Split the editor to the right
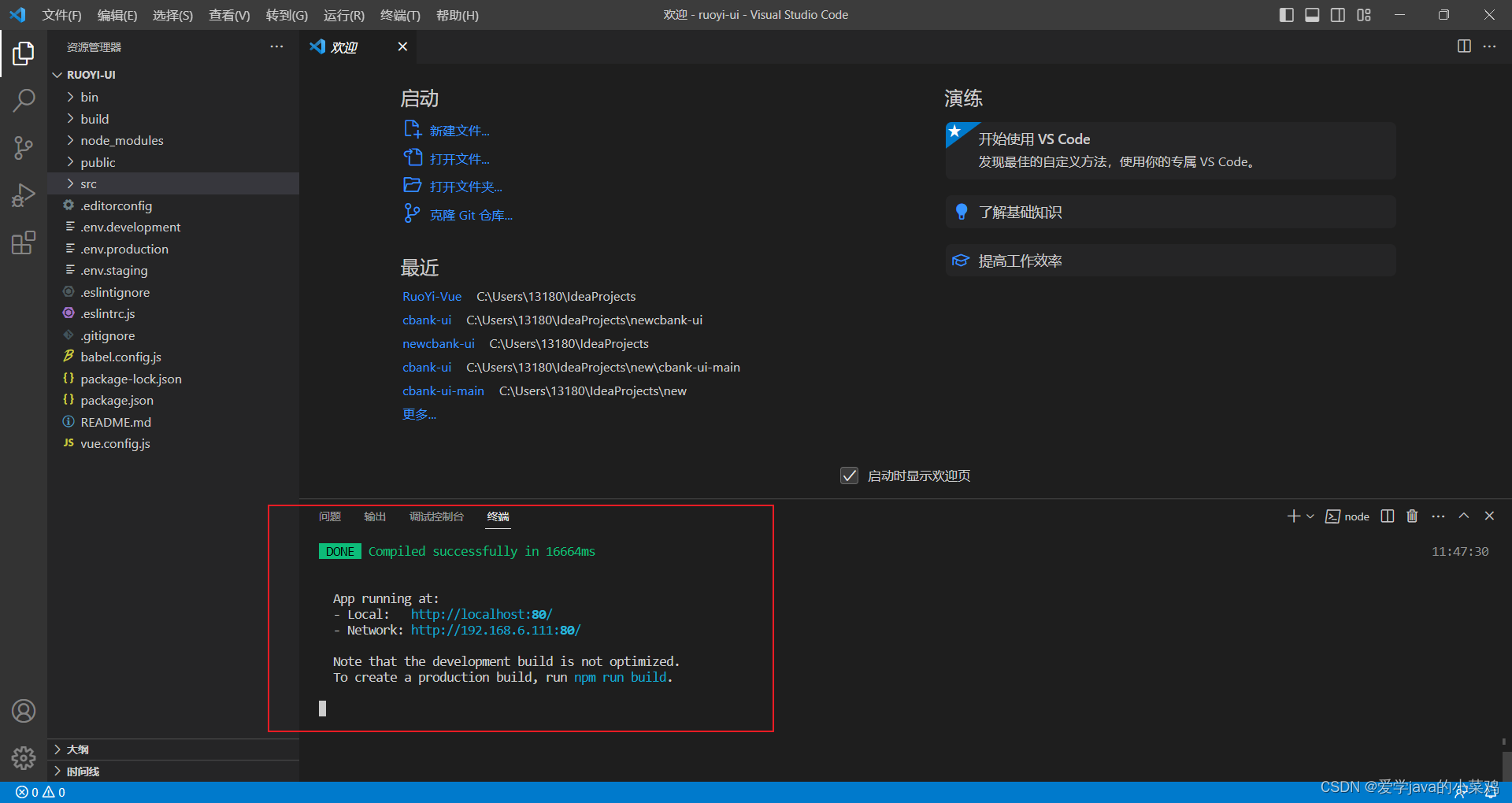Screen dimensions: 1512x803 click(1464, 46)
